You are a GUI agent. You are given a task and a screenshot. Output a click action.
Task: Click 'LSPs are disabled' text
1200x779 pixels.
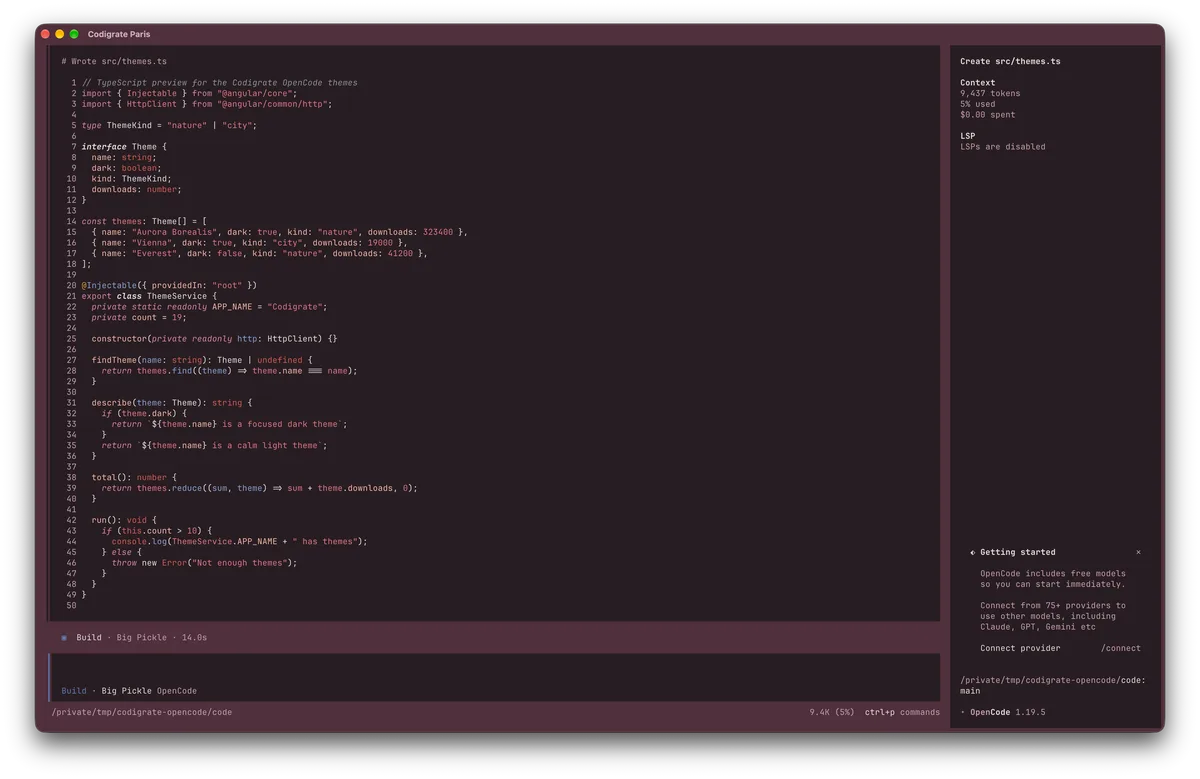click(x=1003, y=146)
